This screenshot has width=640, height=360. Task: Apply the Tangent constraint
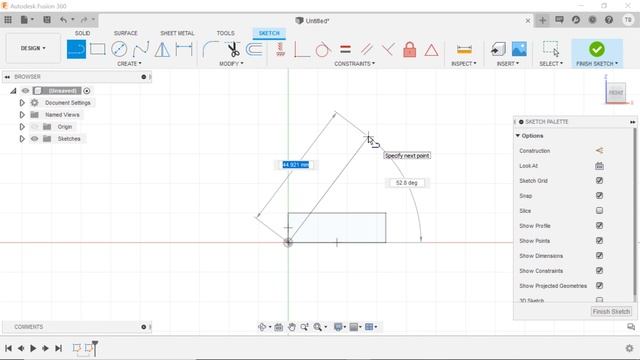point(323,50)
